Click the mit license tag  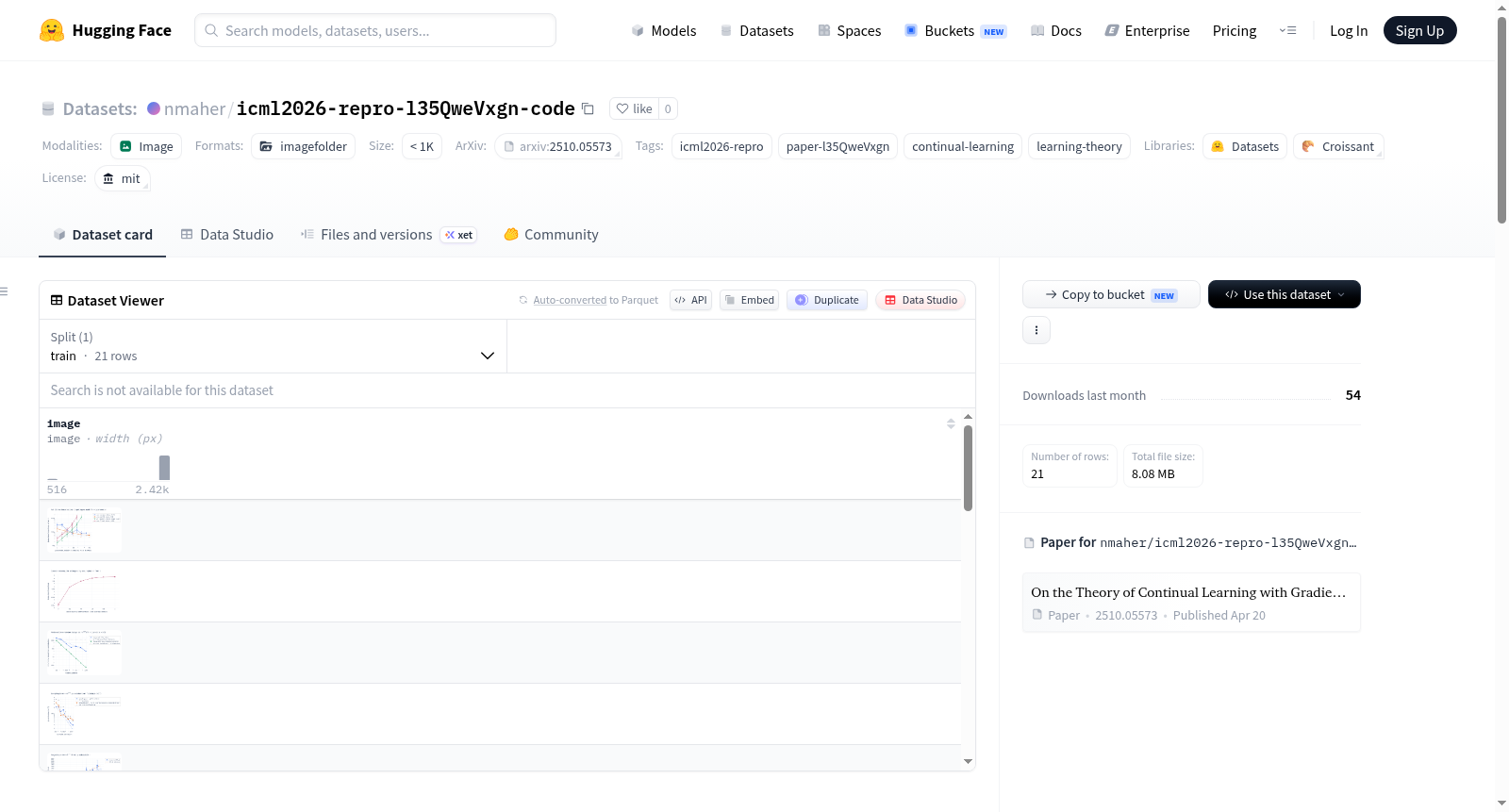(123, 178)
